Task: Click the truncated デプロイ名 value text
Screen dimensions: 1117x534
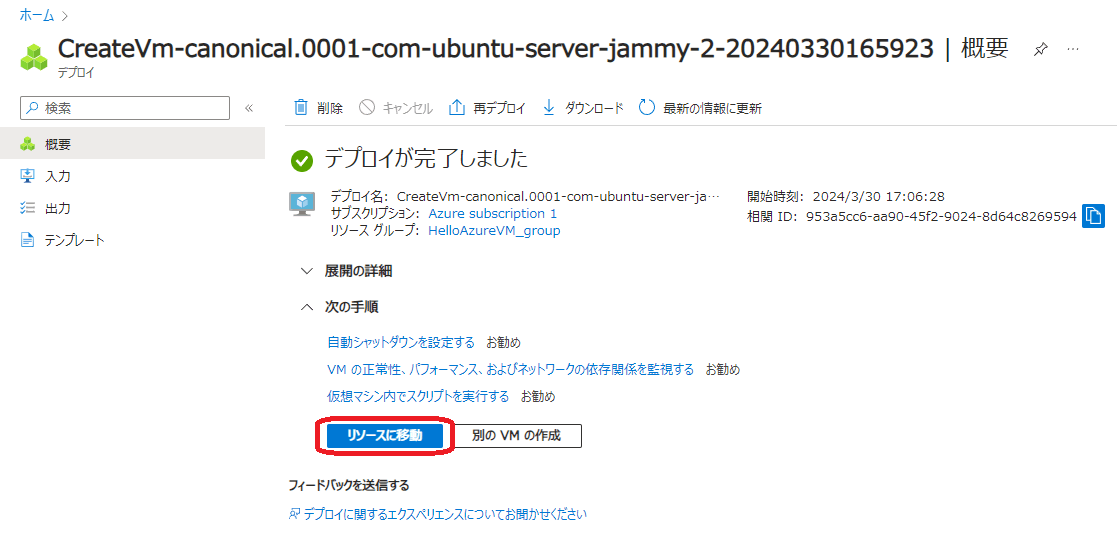Action: pyautogui.click(x=558, y=197)
